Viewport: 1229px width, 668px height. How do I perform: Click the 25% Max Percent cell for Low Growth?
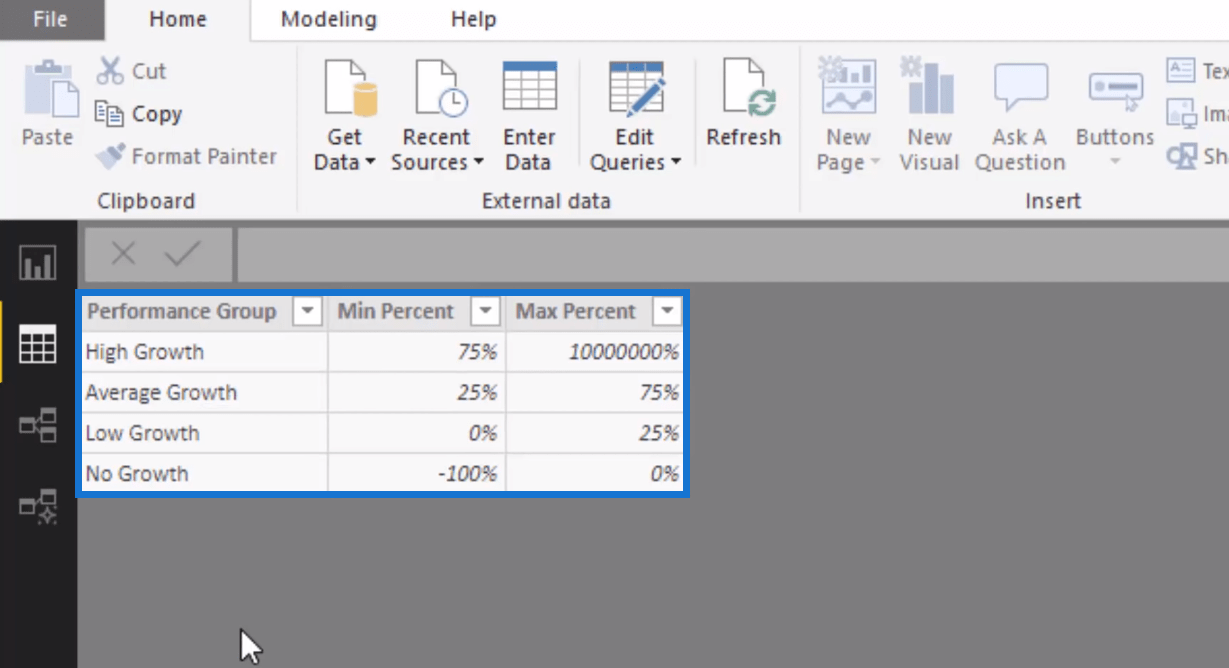[595, 433]
